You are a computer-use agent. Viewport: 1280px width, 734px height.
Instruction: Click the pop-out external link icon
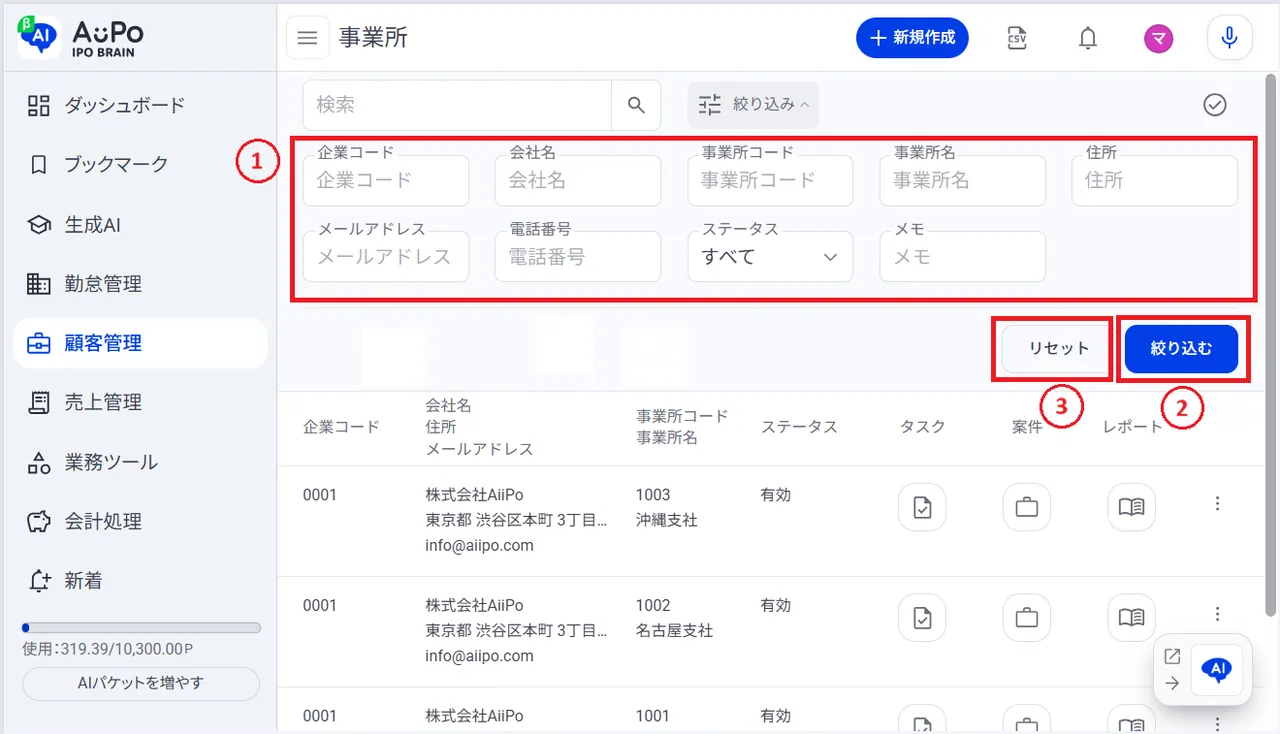pos(1173,656)
